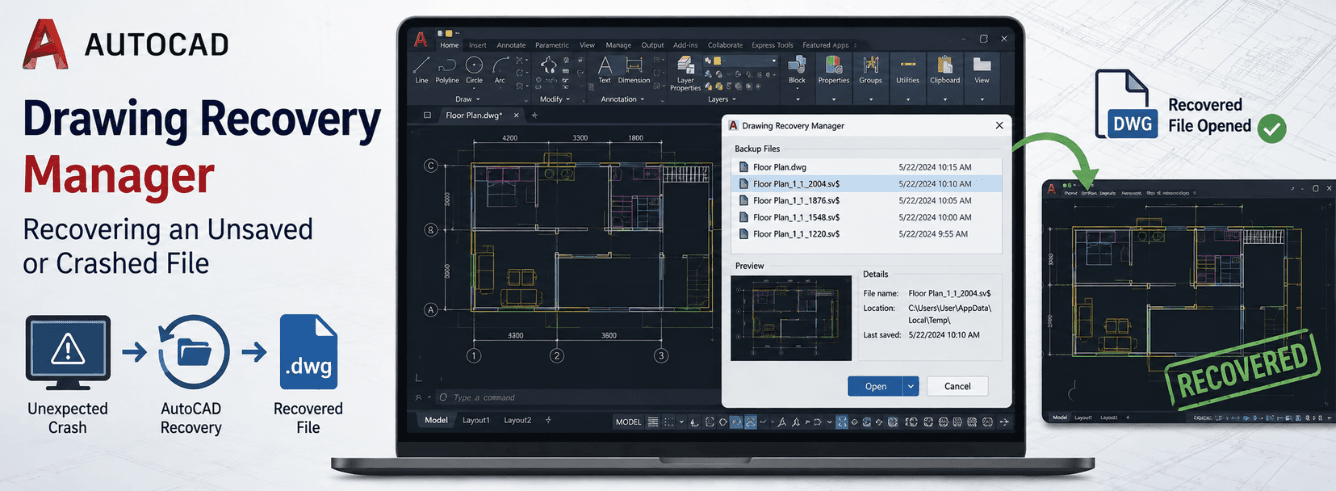
Task: Open the Properties panel icon
Action: point(834,64)
